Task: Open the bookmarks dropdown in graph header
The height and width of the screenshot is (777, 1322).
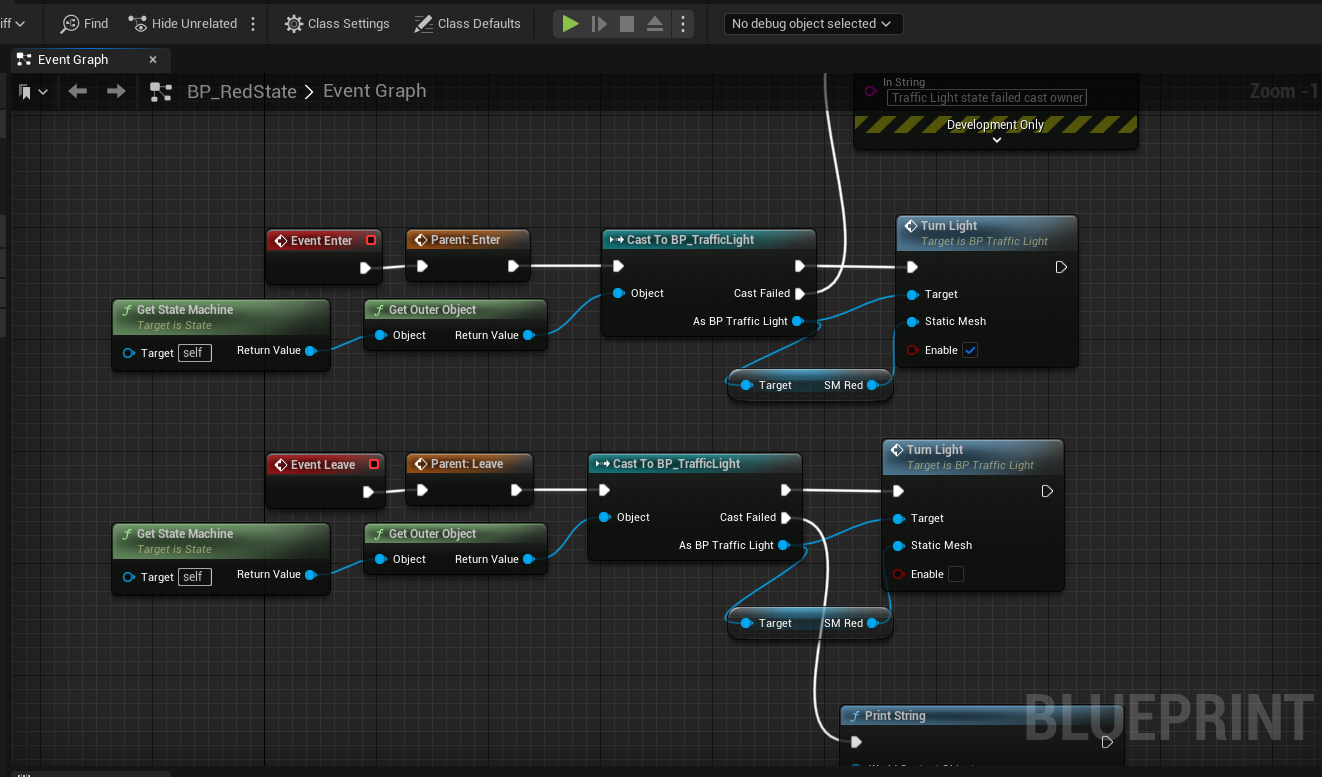Action: click(x=33, y=92)
